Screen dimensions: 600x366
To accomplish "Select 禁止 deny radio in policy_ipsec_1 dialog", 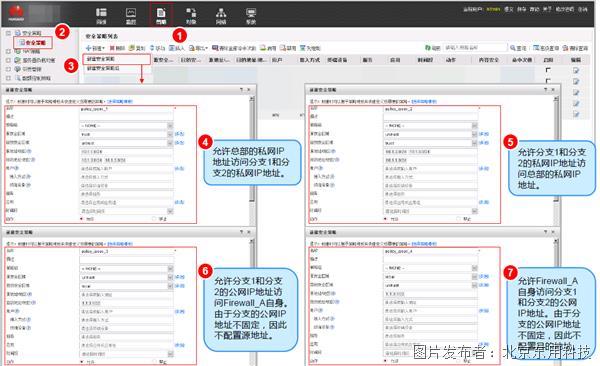I will click(x=154, y=219).
